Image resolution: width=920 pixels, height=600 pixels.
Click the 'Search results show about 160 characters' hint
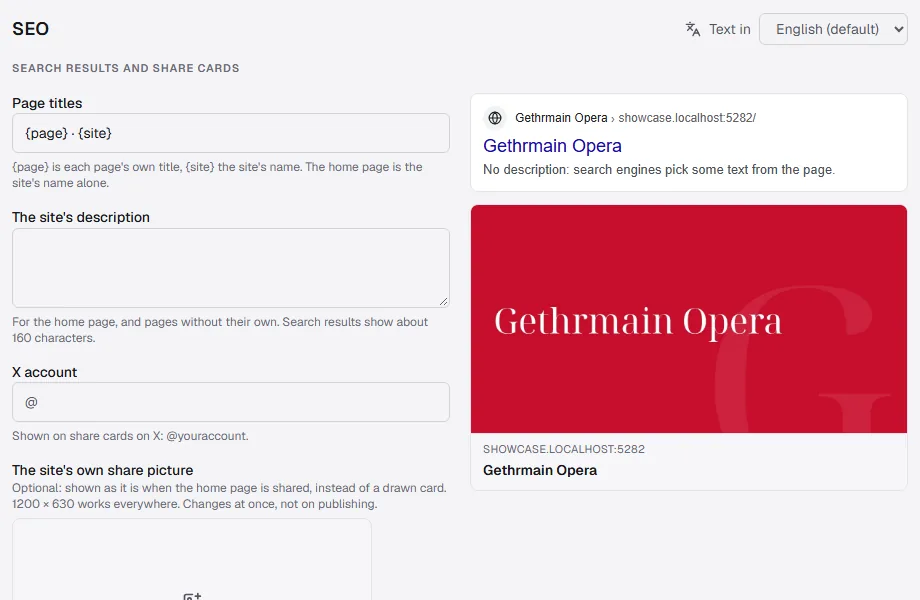[x=220, y=330]
